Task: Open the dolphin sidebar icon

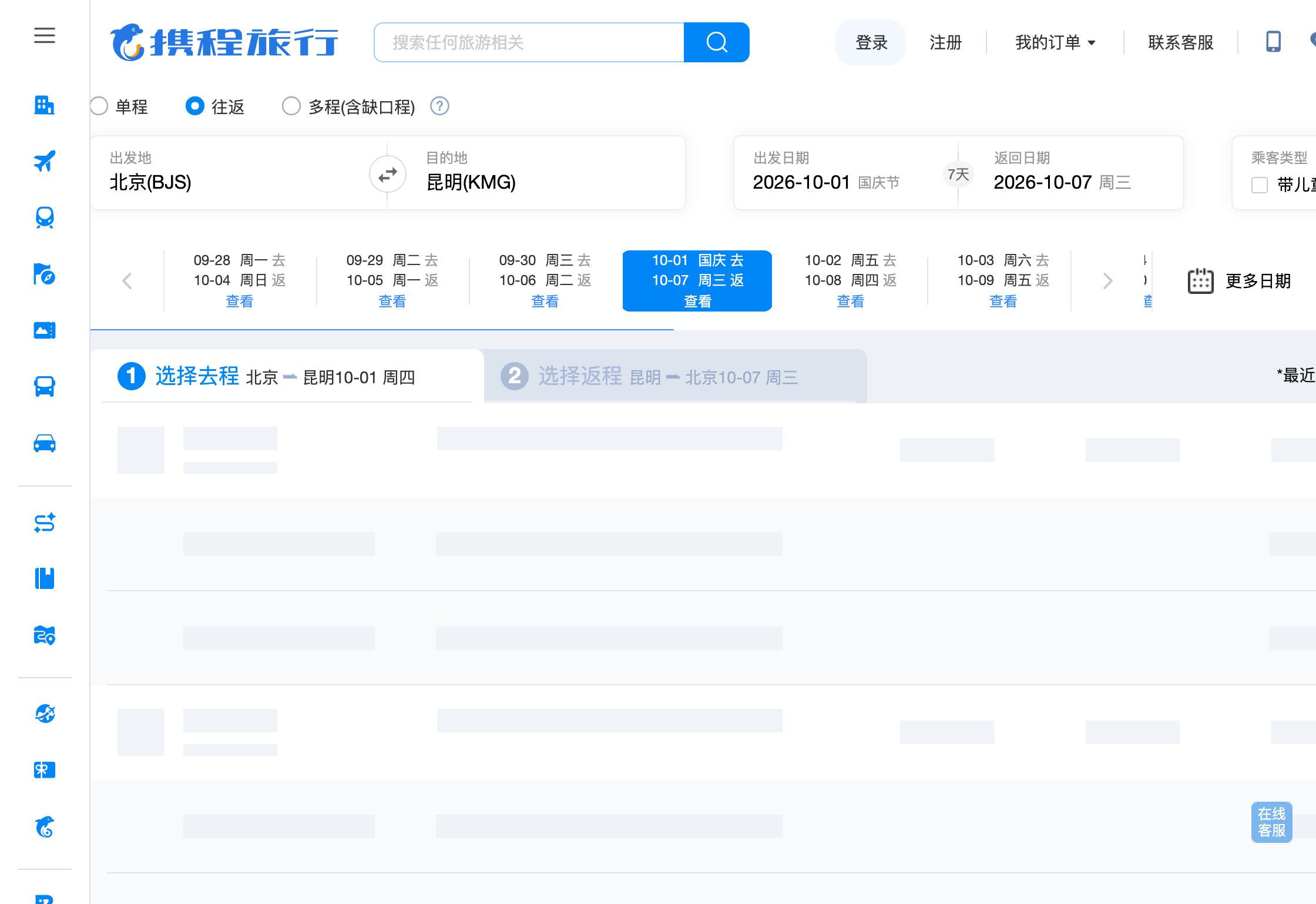Action: coord(45,826)
